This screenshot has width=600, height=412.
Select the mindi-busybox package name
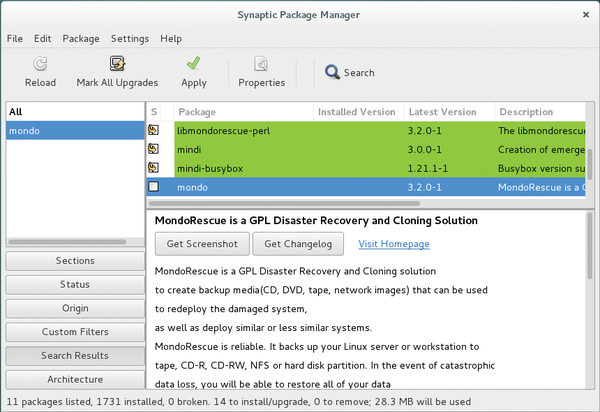coord(210,168)
